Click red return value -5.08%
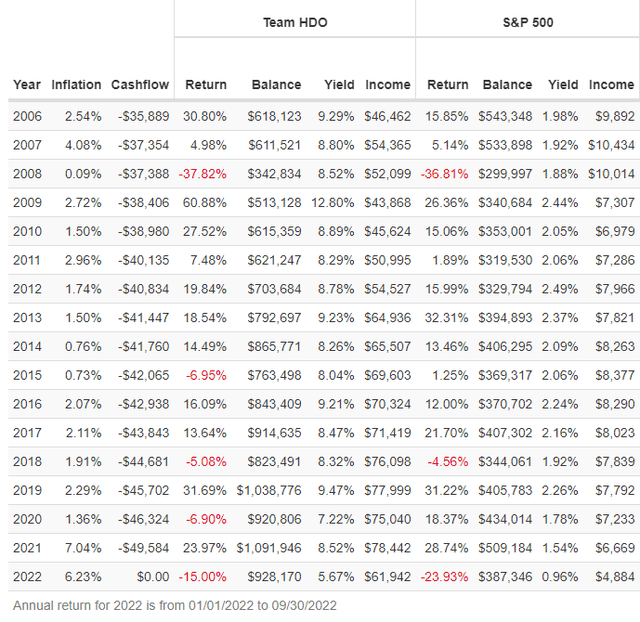This screenshot has width=640, height=622. [x=206, y=462]
